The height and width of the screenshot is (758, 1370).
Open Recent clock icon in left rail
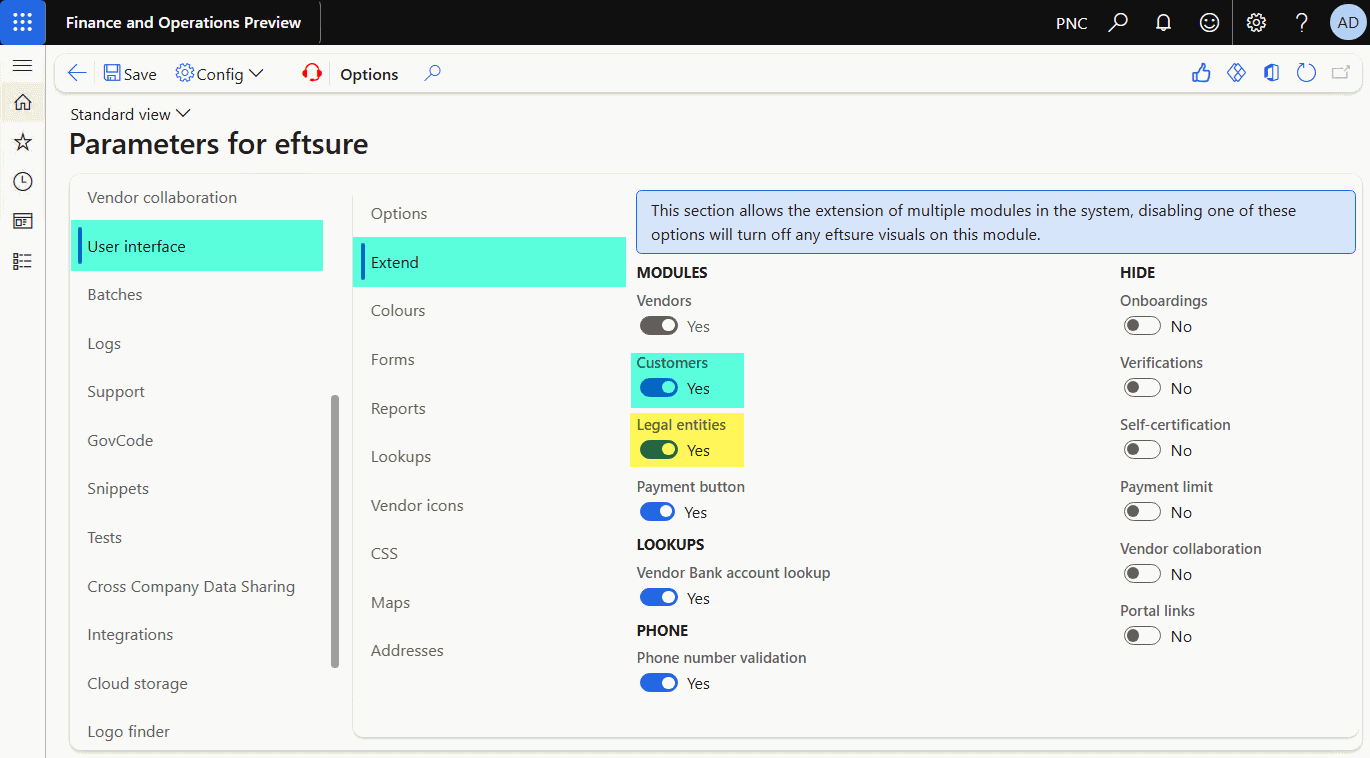[x=22, y=181]
